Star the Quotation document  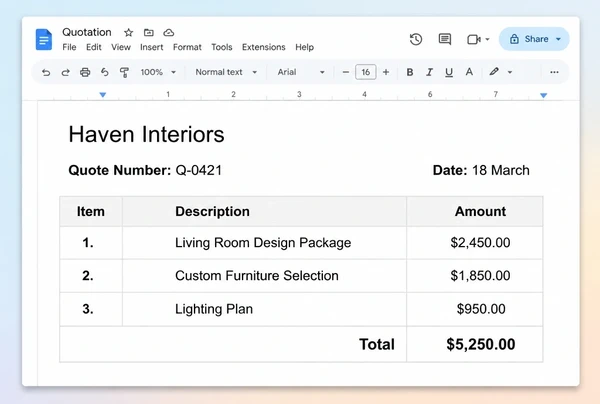129,33
